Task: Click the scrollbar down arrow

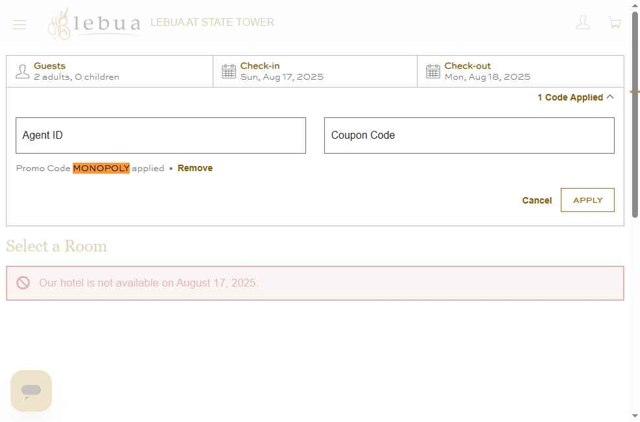Action: [x=635, y=417]
